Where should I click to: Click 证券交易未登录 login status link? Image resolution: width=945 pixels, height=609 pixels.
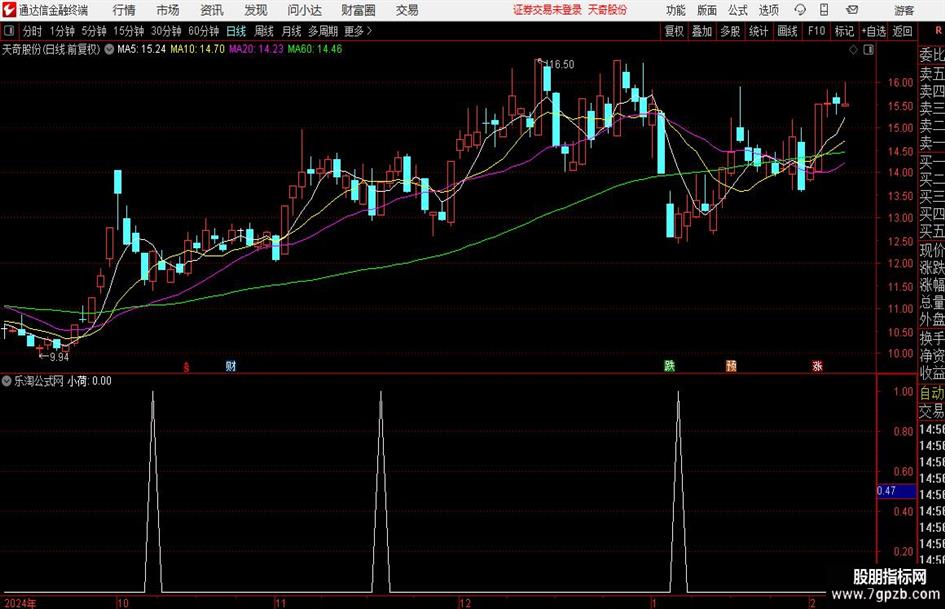pyautogui.click(x=547, y=10)
